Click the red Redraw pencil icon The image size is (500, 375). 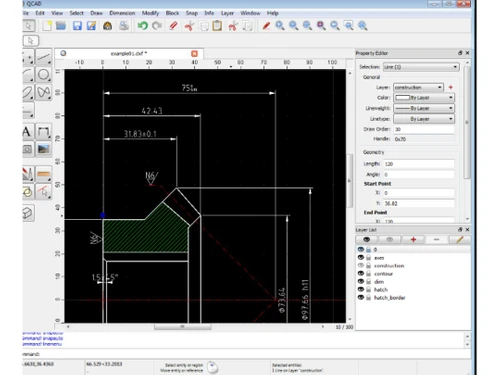[266, 26]
